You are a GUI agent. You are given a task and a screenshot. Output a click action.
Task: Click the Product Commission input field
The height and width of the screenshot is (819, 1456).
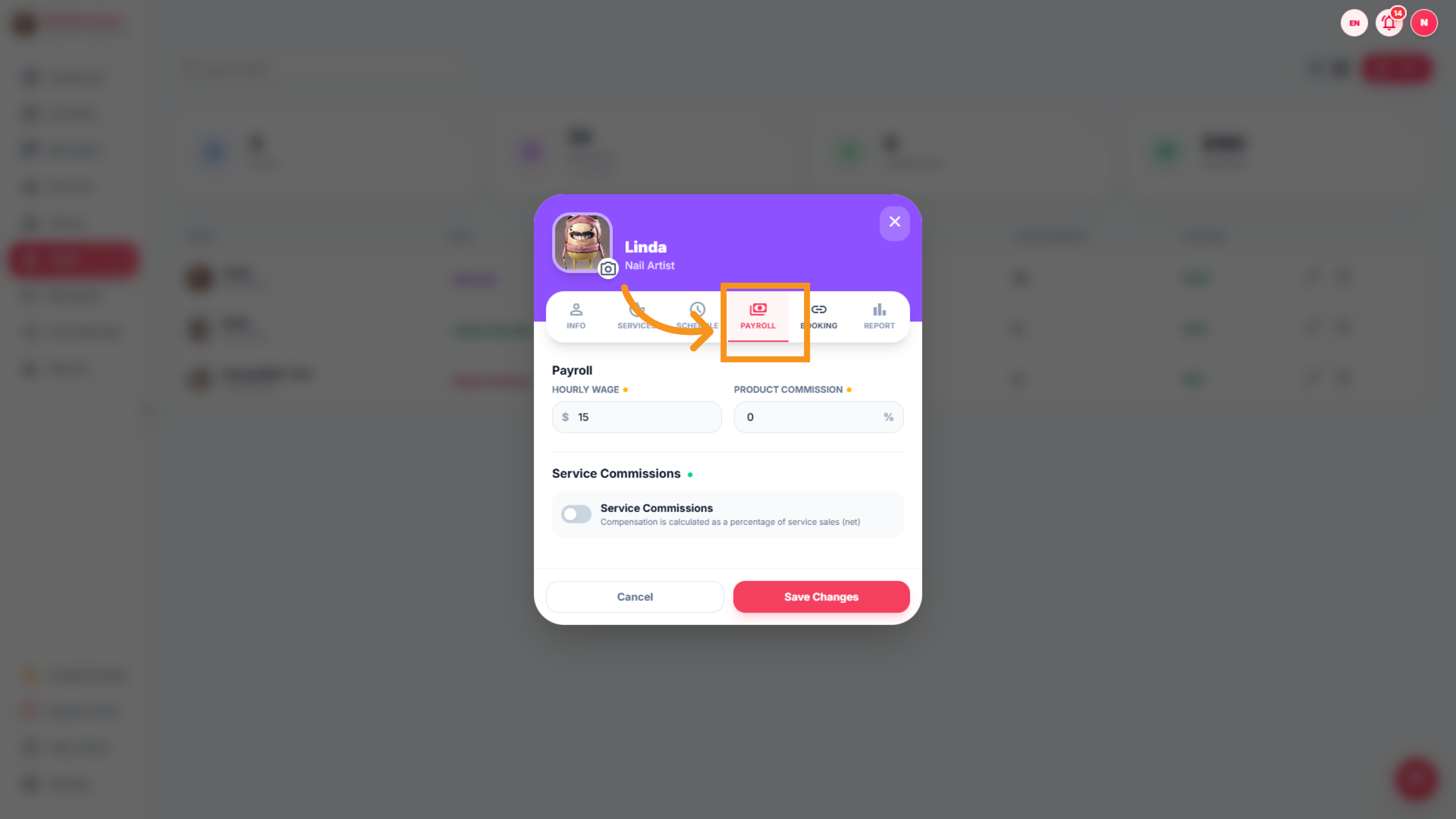click(x=818, y=417)
